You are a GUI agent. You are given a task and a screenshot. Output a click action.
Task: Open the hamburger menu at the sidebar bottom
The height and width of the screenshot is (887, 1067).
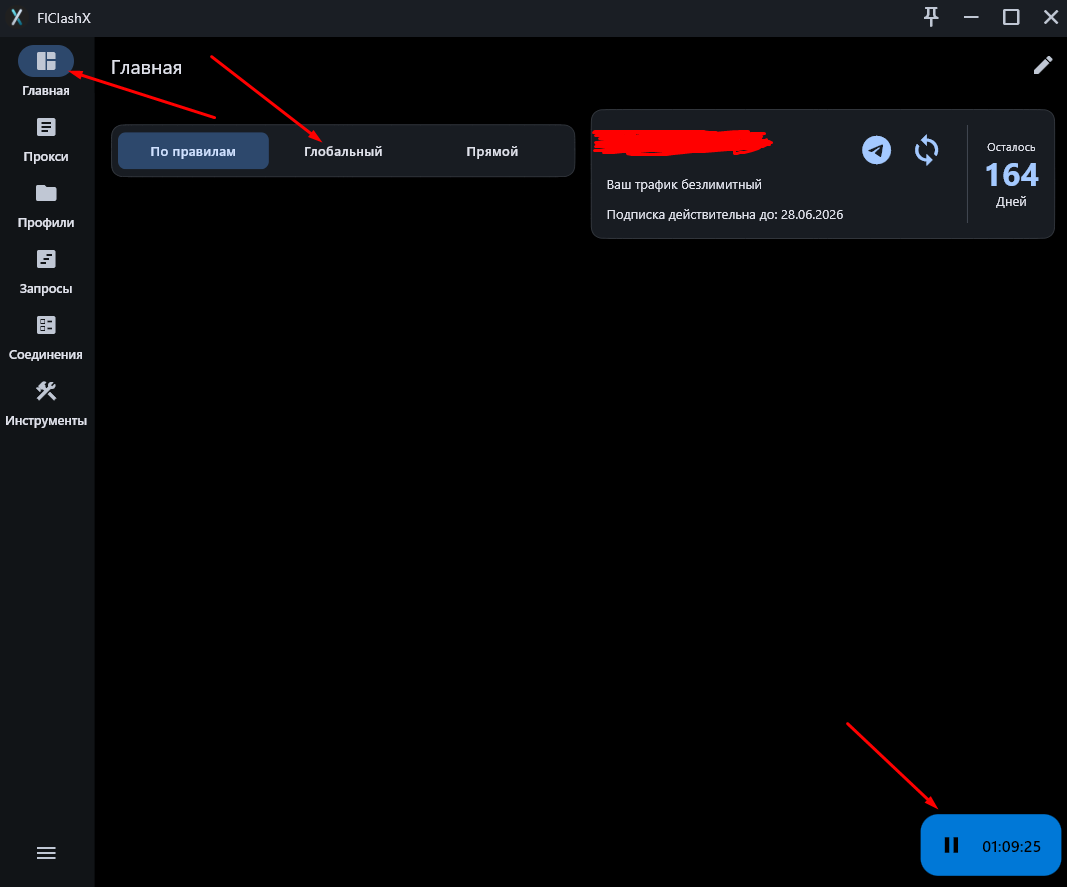click(46, 852)
